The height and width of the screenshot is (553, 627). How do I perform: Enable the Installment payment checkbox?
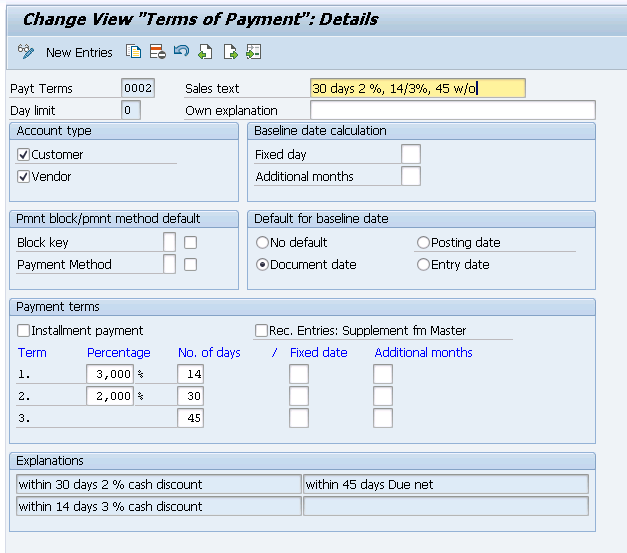coord(23,330)
